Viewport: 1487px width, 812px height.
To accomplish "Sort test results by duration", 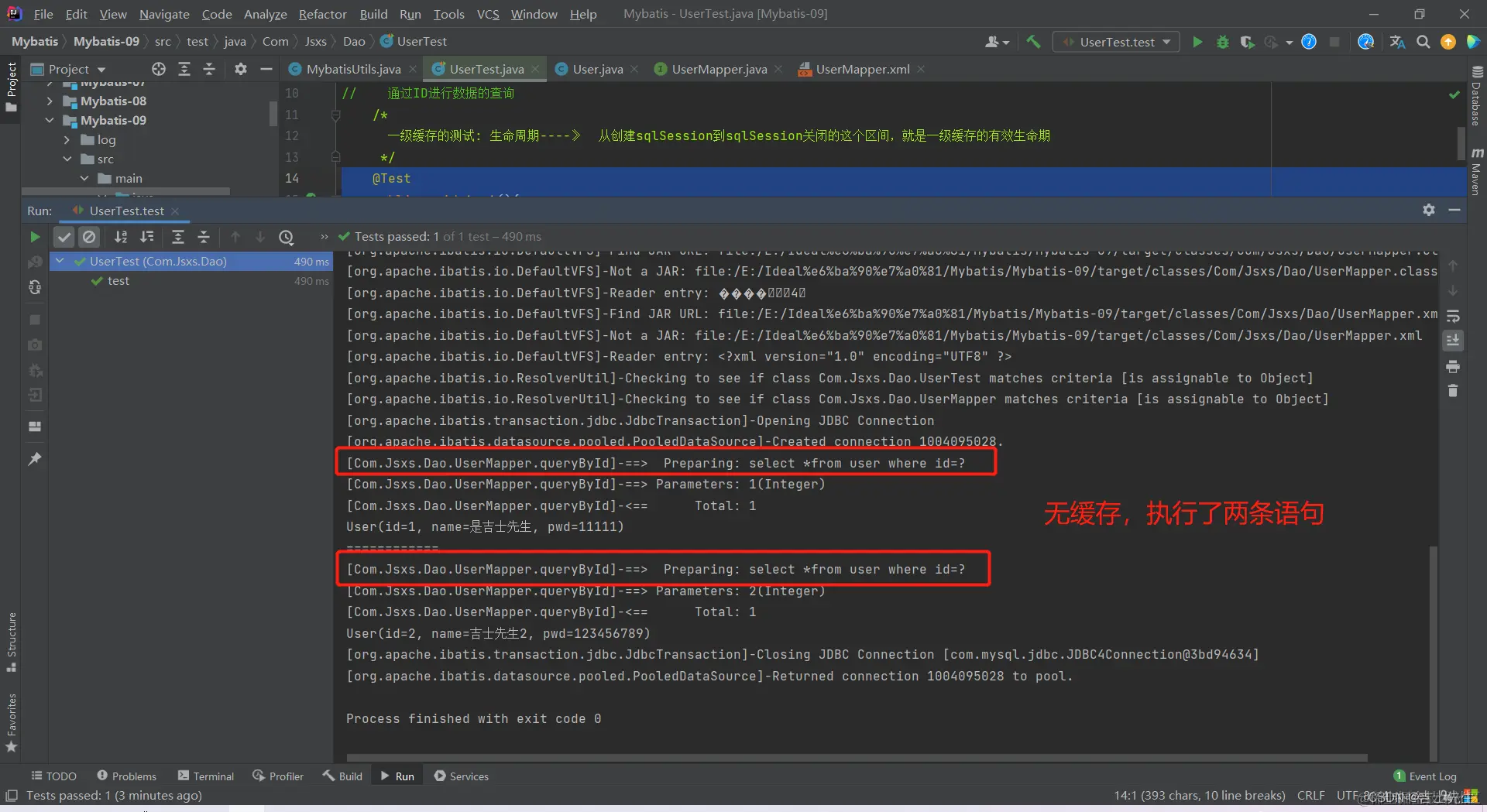I will 146,237.
